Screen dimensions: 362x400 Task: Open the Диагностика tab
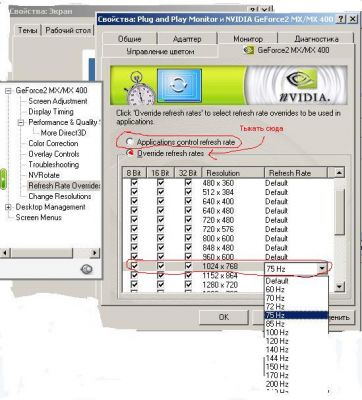tap(316, 39)
